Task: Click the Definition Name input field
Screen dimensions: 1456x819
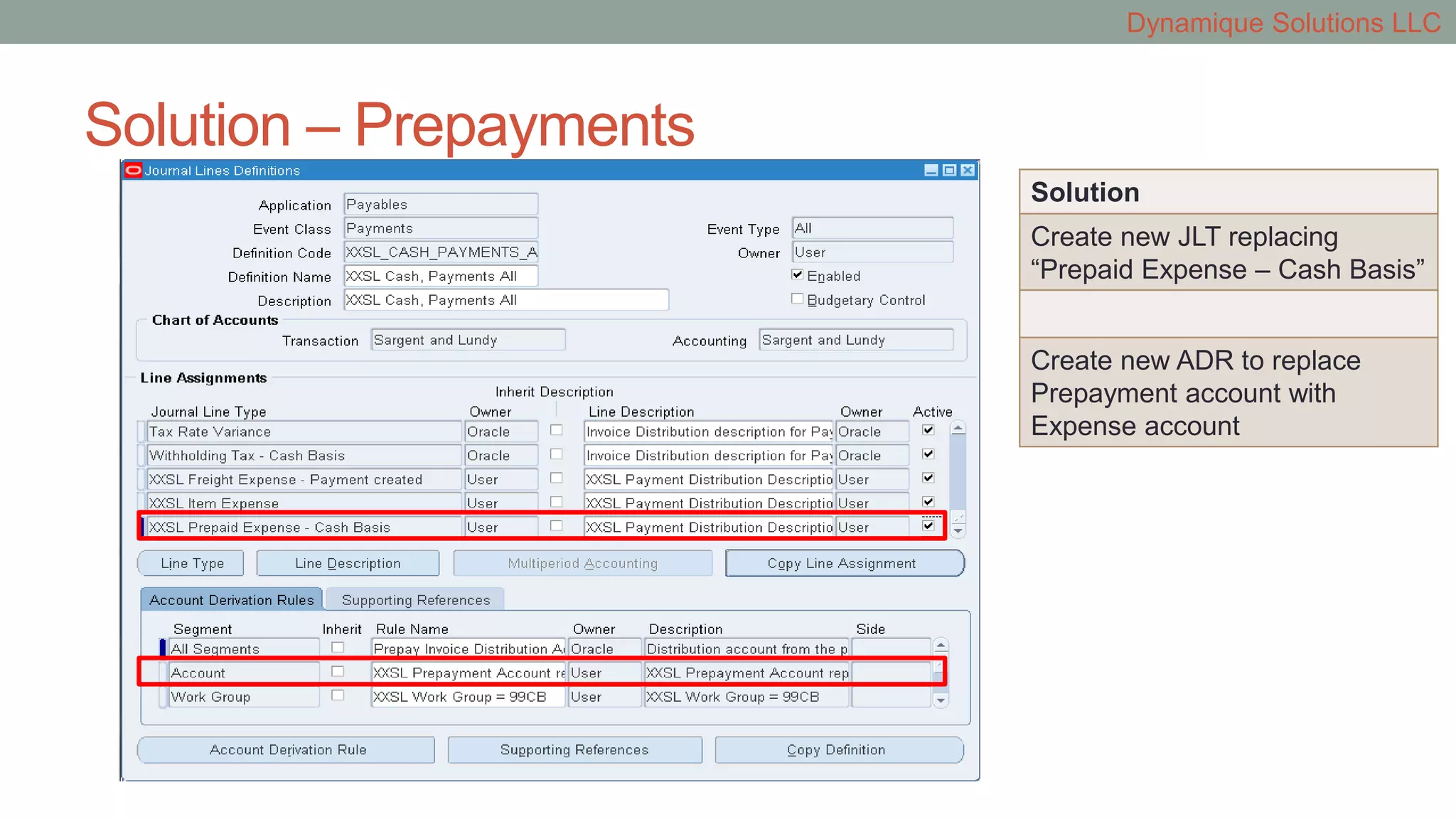Action: [x=441, y=276]
